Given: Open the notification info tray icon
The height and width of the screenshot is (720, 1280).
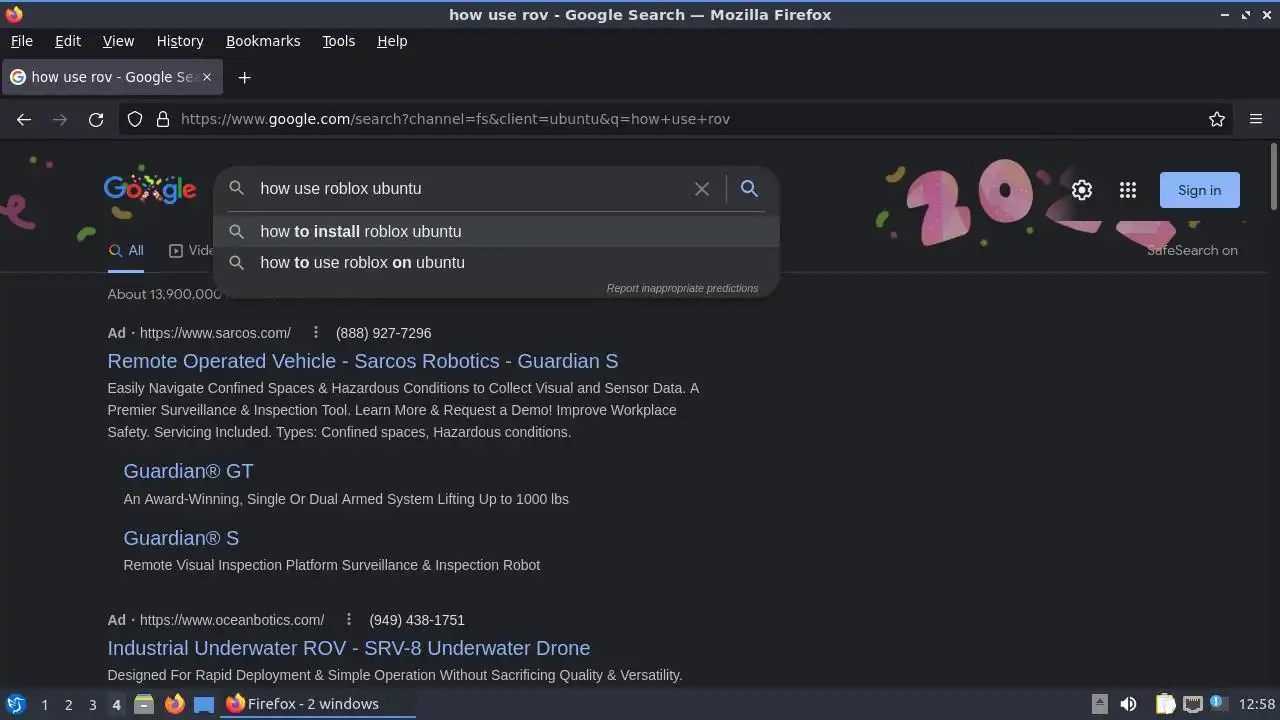Looking at the screenshot, I should [x=1218, y=704].
